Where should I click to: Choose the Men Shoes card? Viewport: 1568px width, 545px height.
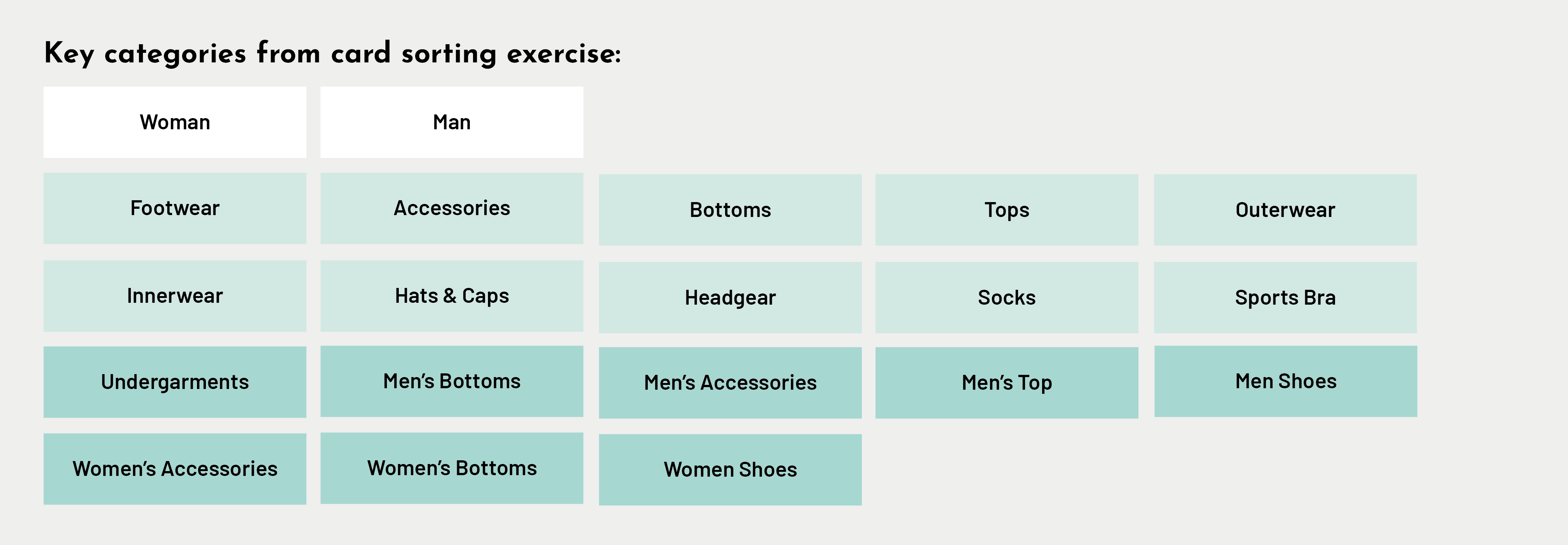coord(1286,382)
